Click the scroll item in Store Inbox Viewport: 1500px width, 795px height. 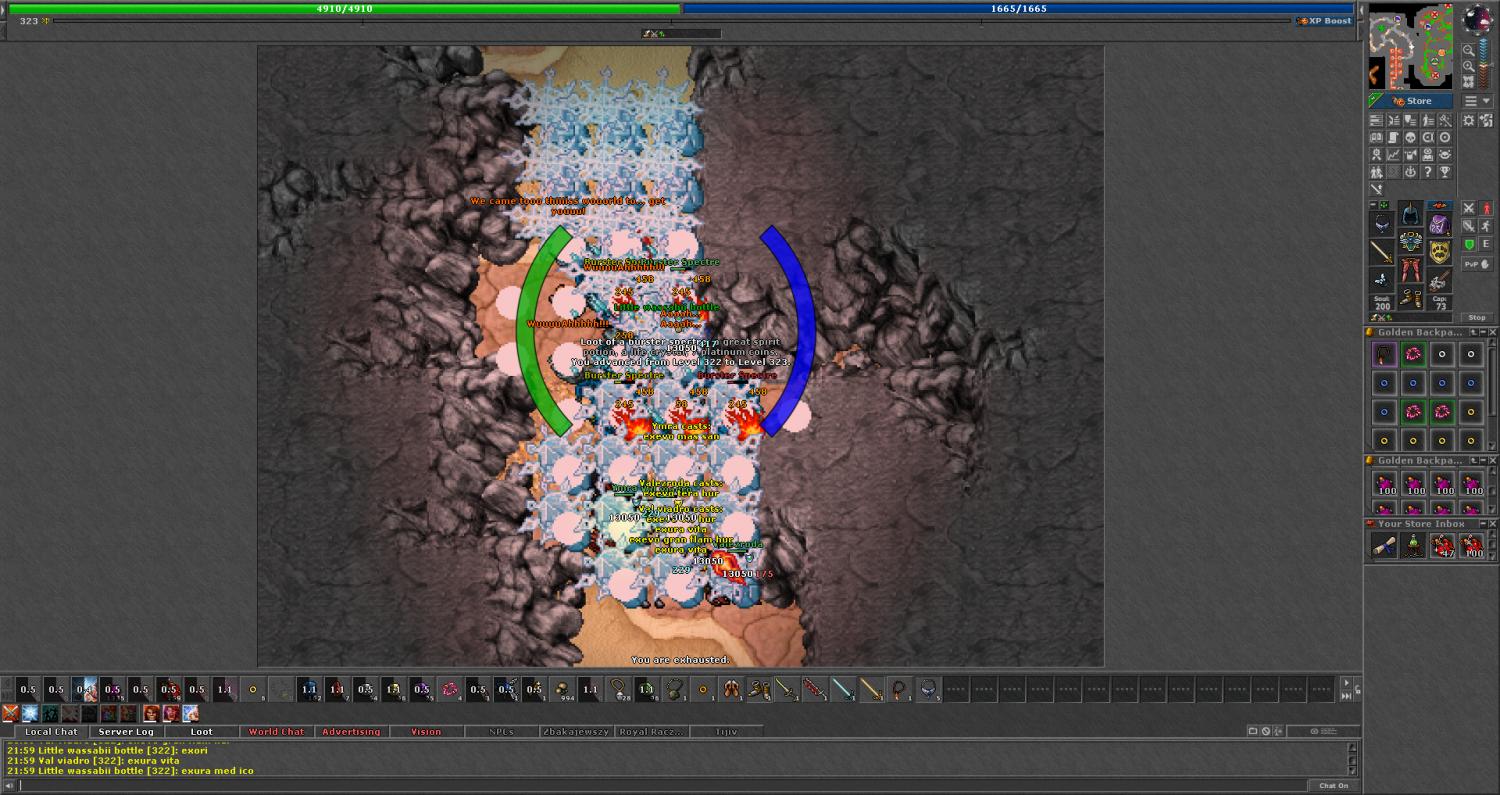pos(1384,545)
